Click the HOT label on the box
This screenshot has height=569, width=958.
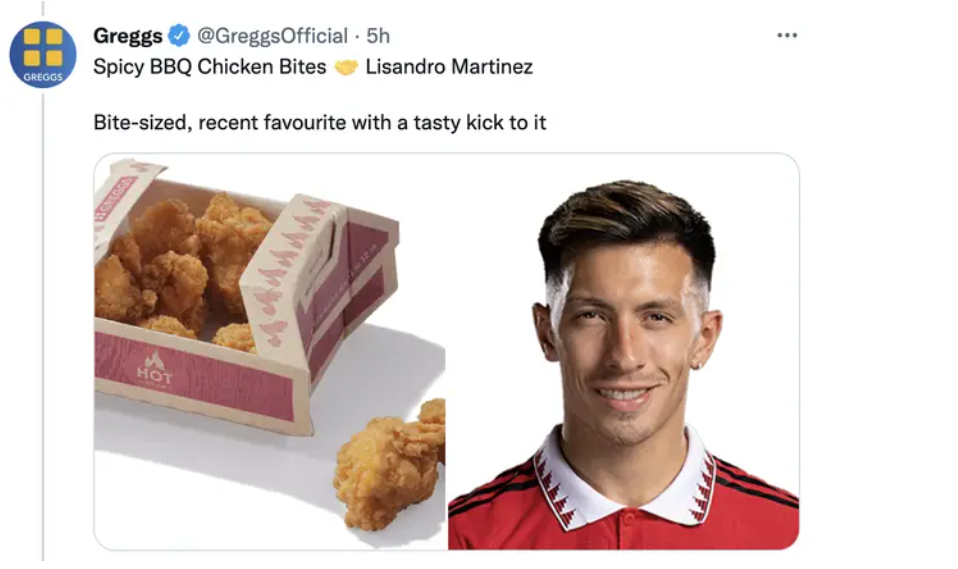tap(154, 369)
